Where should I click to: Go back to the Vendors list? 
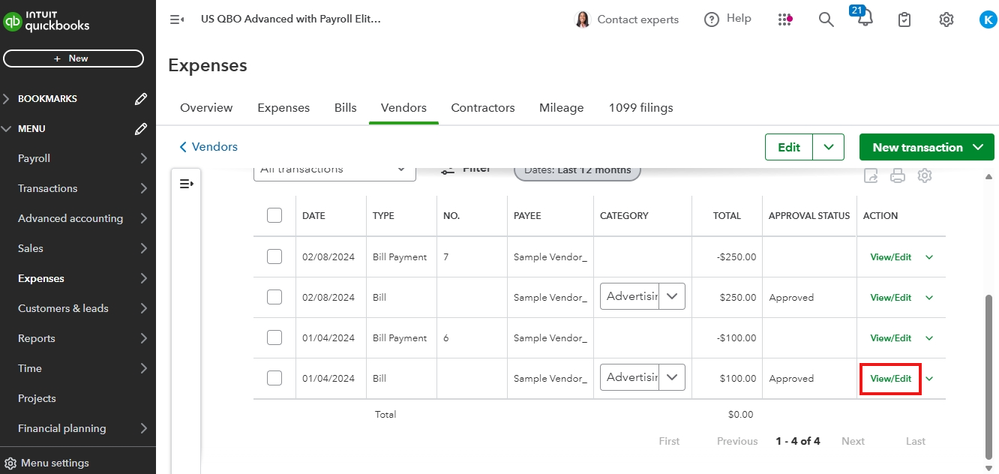[208, 147]
